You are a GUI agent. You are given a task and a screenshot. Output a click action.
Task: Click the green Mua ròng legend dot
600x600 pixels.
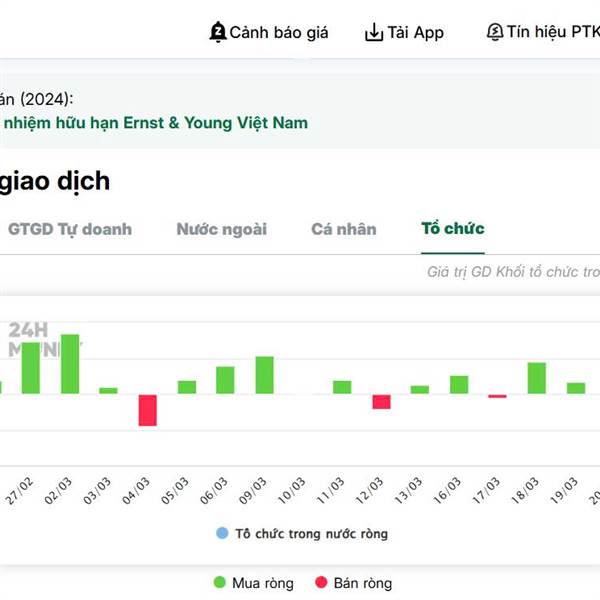pos(220,583)
